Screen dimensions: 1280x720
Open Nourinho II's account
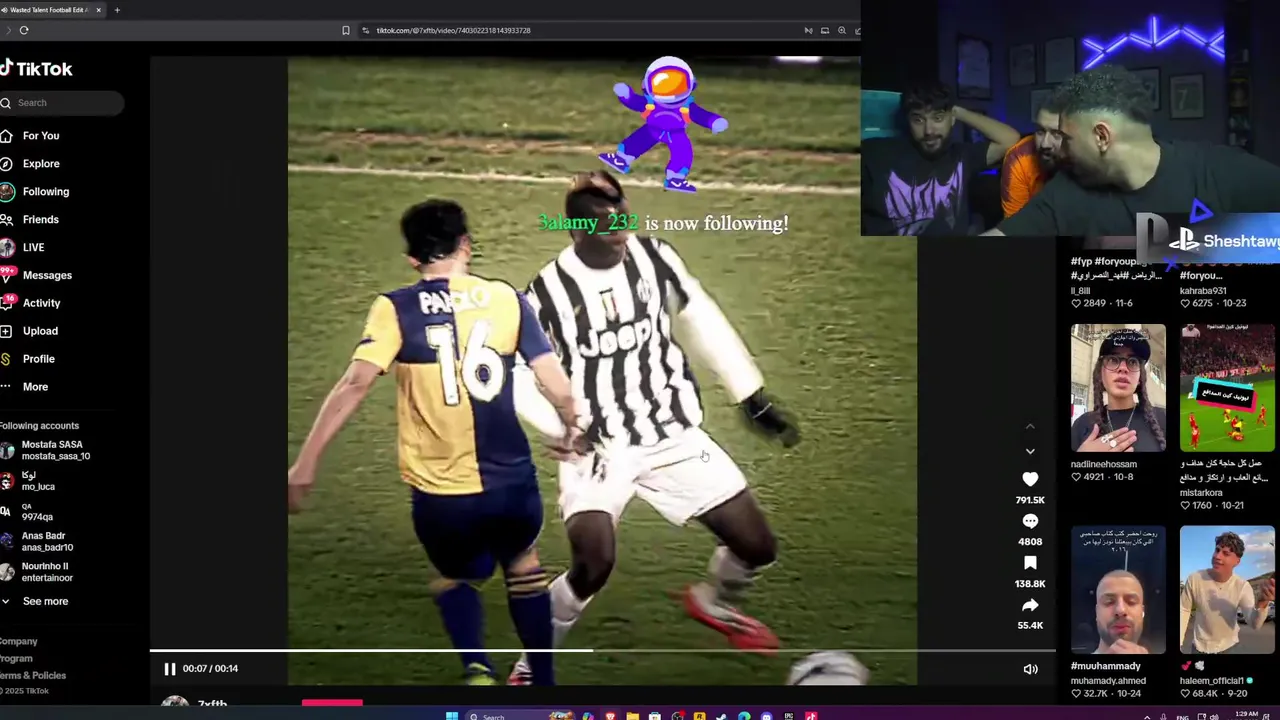[x=38, y=572]
